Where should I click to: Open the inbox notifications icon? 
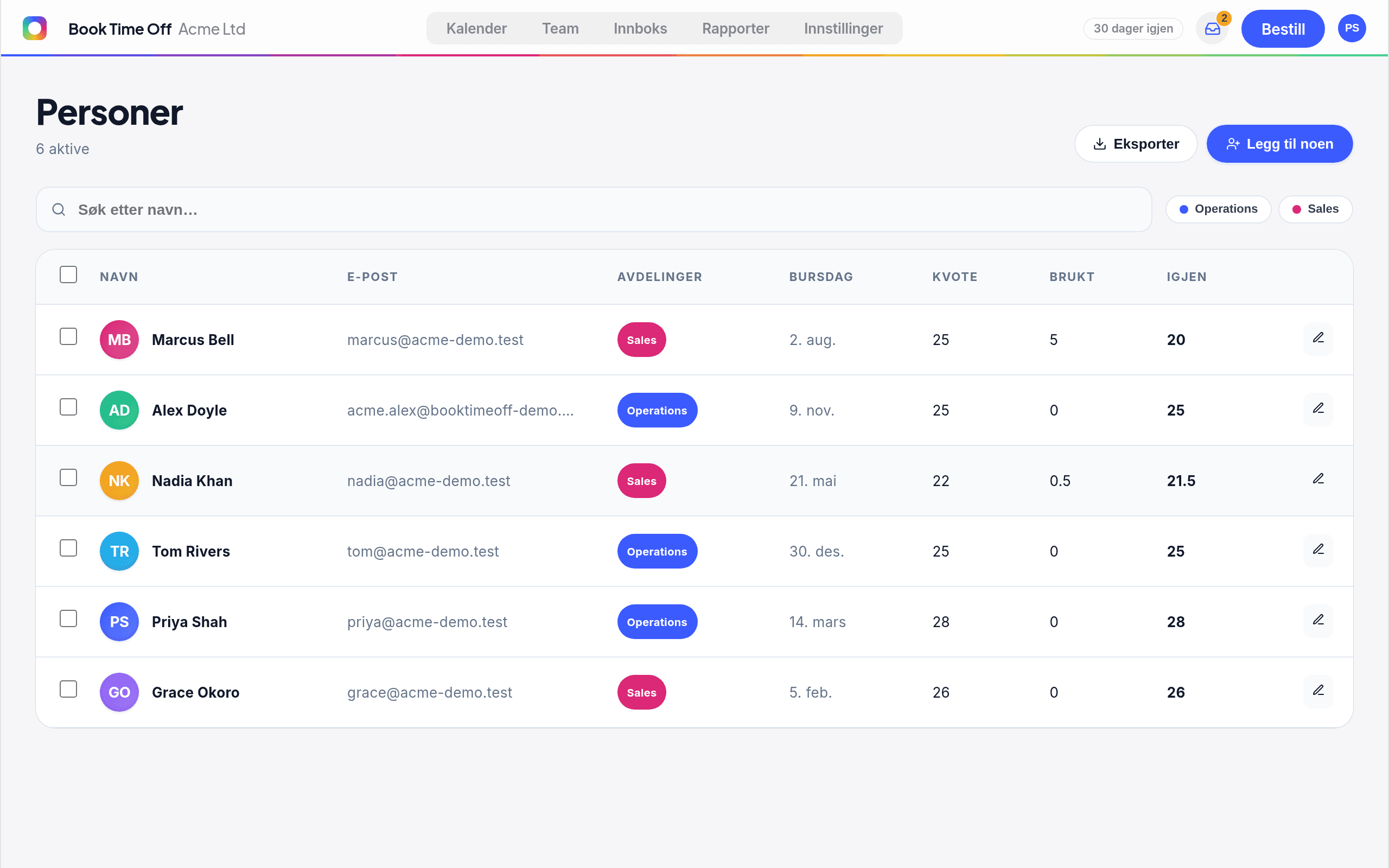[1212, 29]
